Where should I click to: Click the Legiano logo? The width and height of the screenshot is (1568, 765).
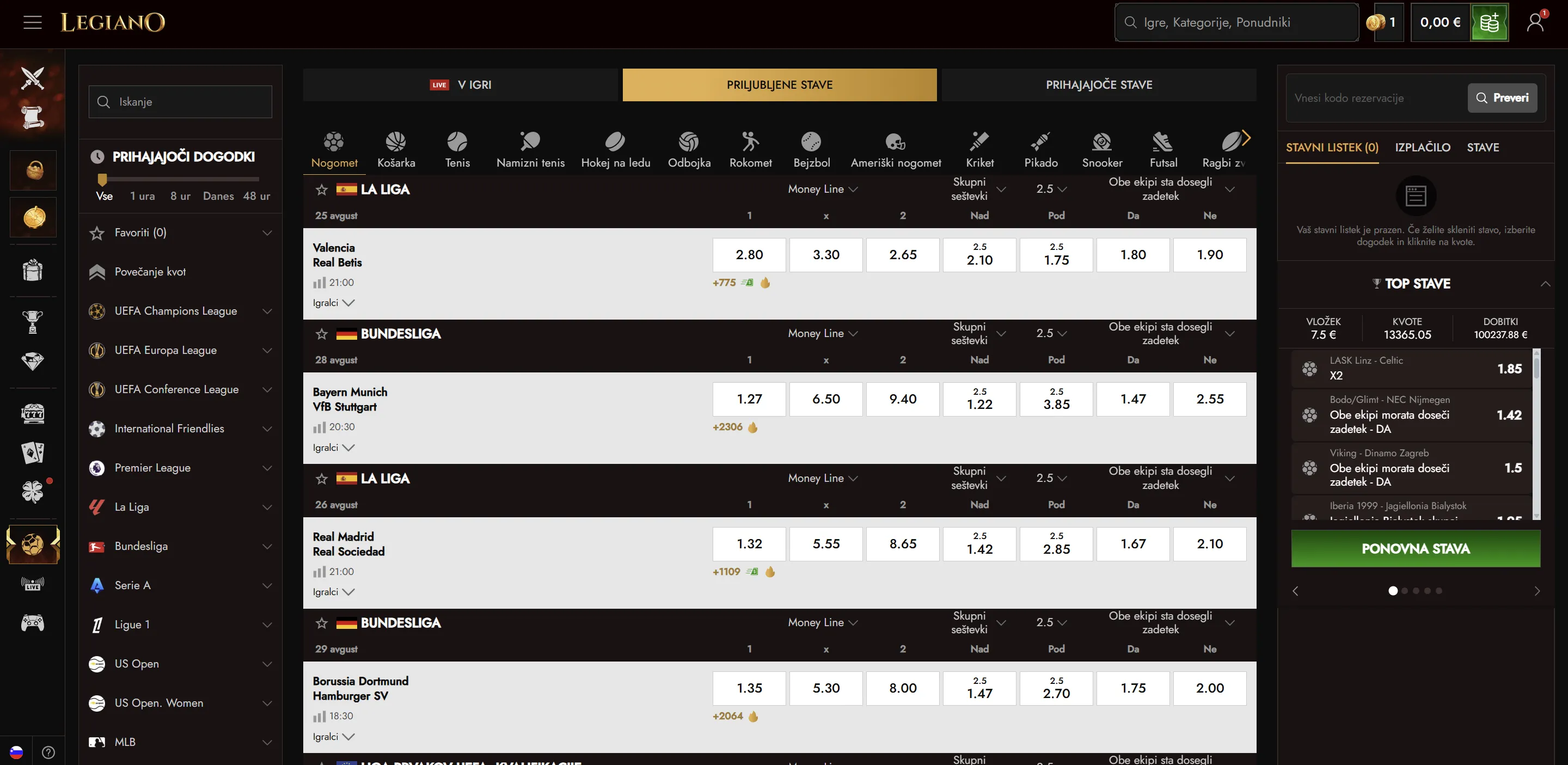pyautogui.click(x=113, y=22)
